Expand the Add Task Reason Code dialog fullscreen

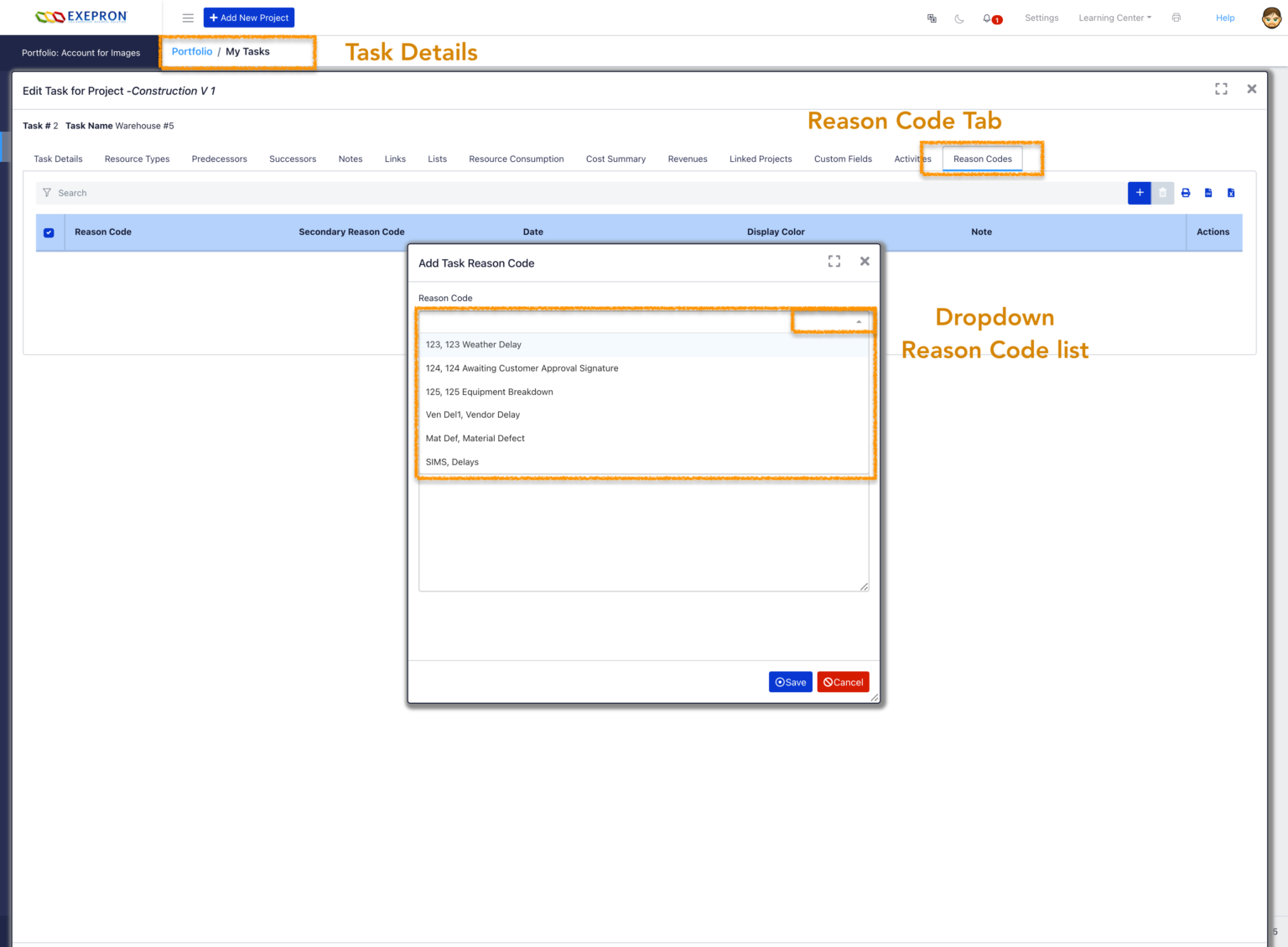pyautogui.click(x=834, y=261)
